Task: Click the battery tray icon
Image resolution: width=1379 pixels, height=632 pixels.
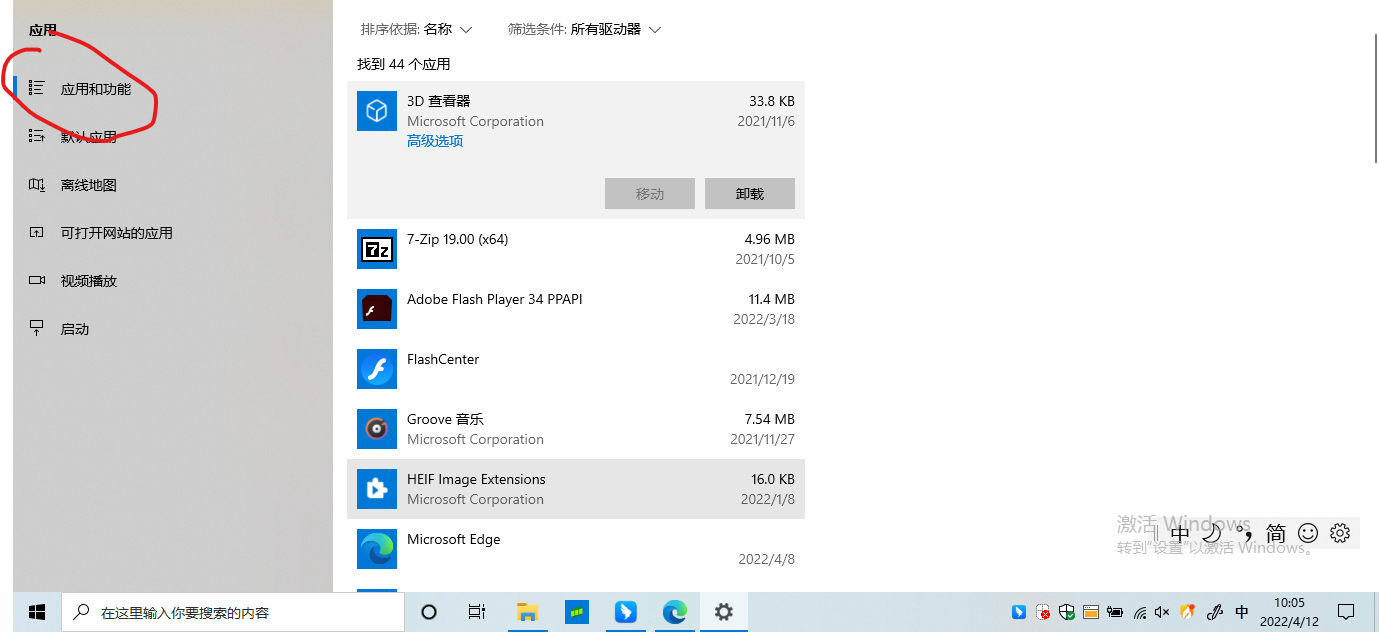Action: tap(1114, 612)
